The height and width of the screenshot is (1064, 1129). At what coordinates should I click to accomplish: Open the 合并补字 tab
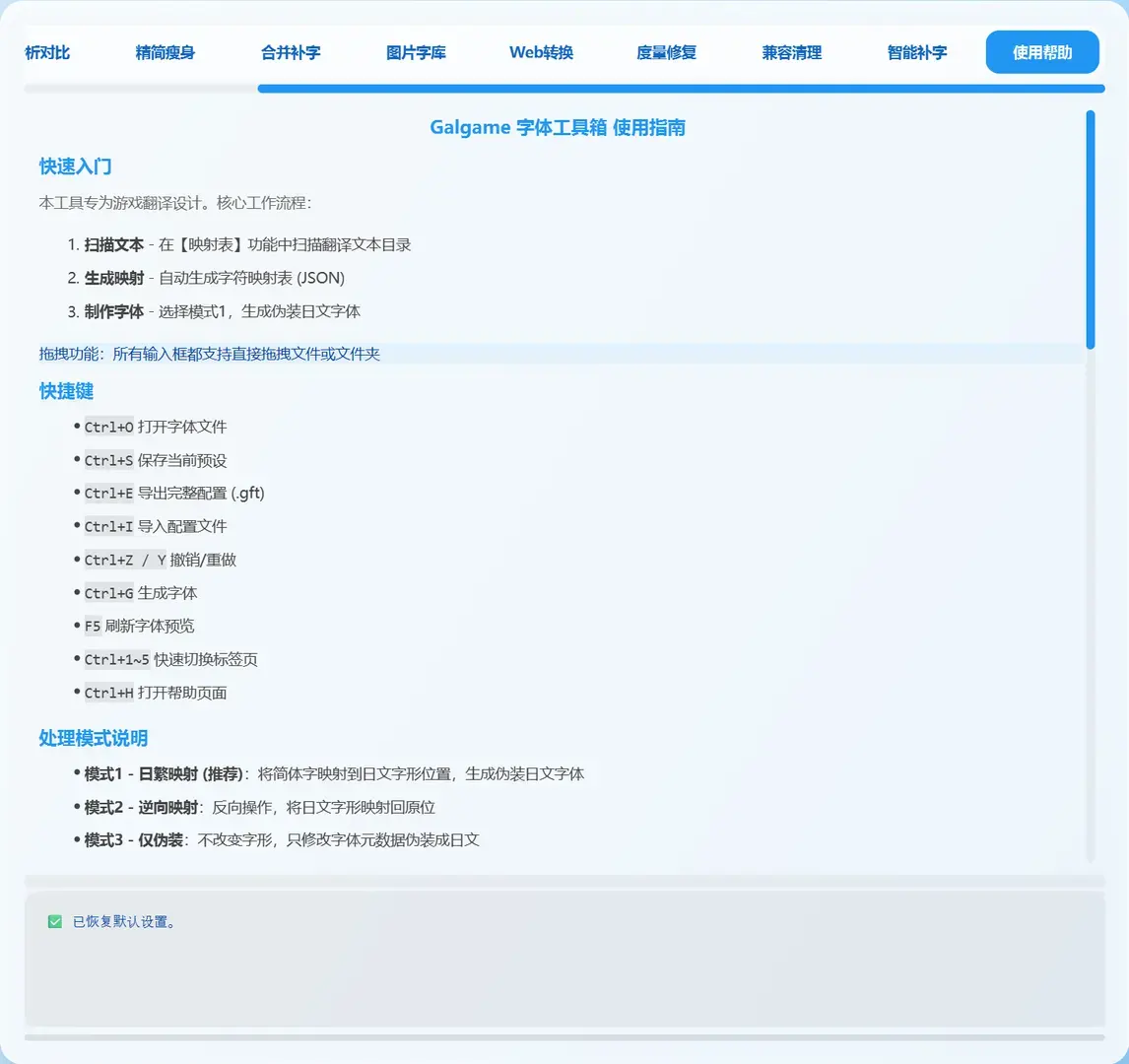[x=291, y=52]
